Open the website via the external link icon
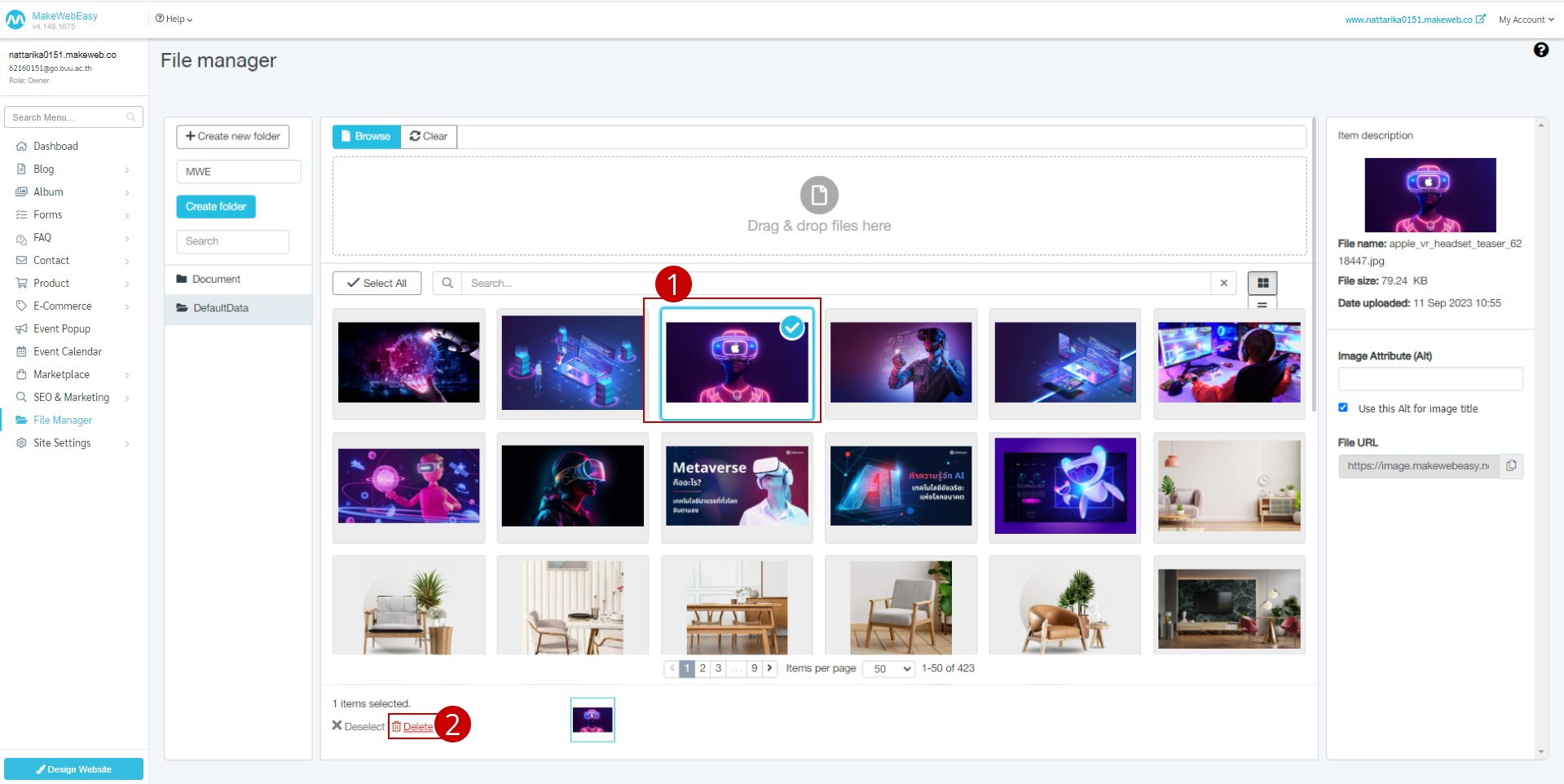The width and height of the screenshot is (1564, 784). (x=1480, y=19)
